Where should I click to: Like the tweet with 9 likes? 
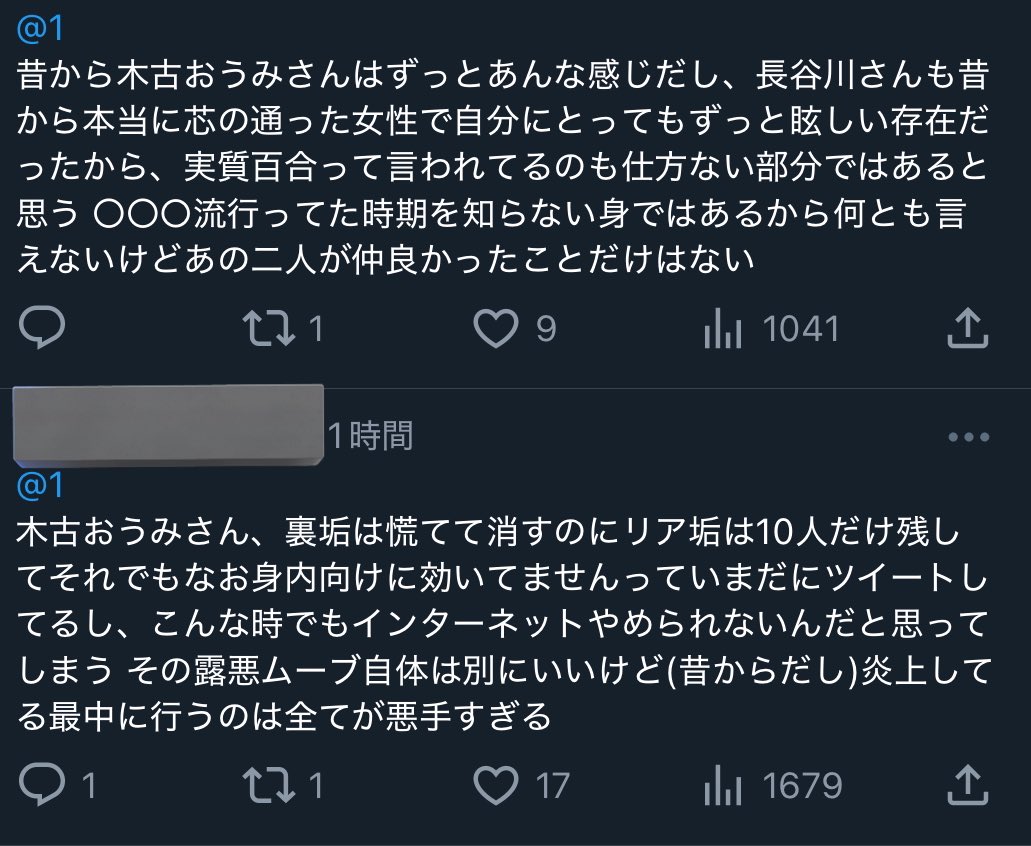(x=495, y=329)
